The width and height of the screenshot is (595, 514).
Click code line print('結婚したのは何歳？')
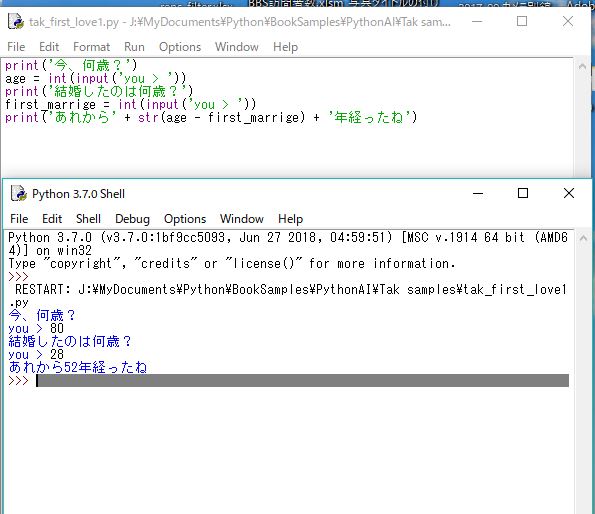99,91
